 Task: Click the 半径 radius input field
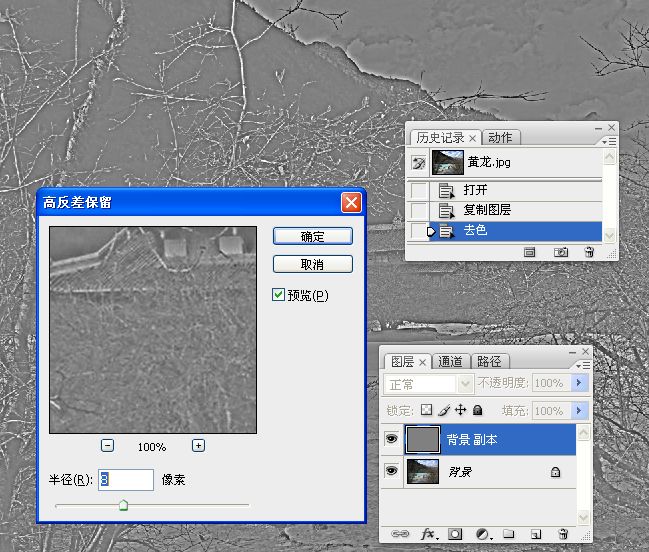tap(126, 480)
